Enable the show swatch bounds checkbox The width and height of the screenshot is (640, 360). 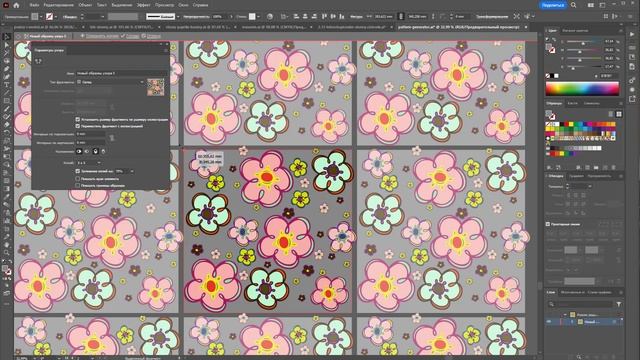[78, 185]
